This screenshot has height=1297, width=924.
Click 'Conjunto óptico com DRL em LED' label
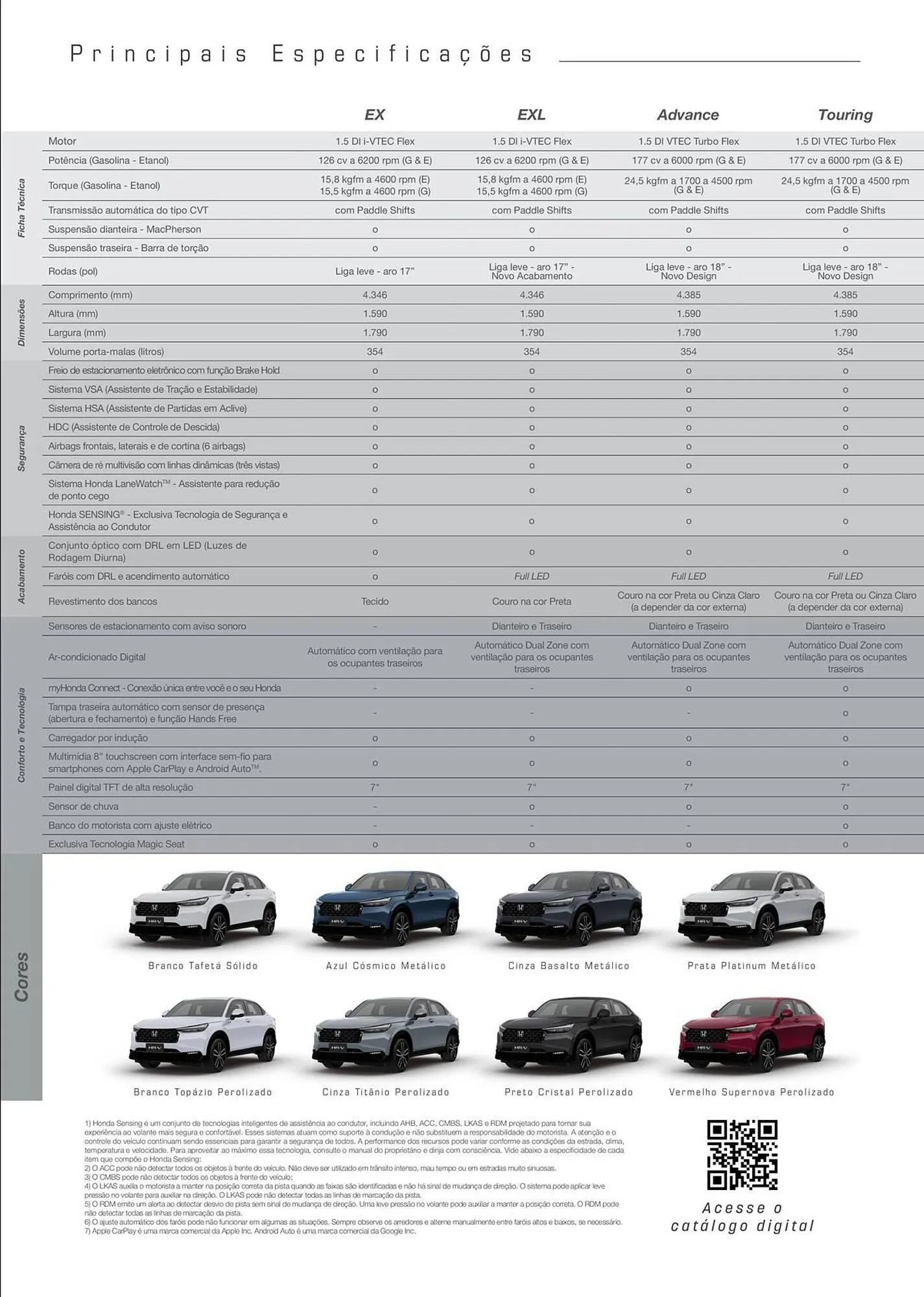click(147, 551)
